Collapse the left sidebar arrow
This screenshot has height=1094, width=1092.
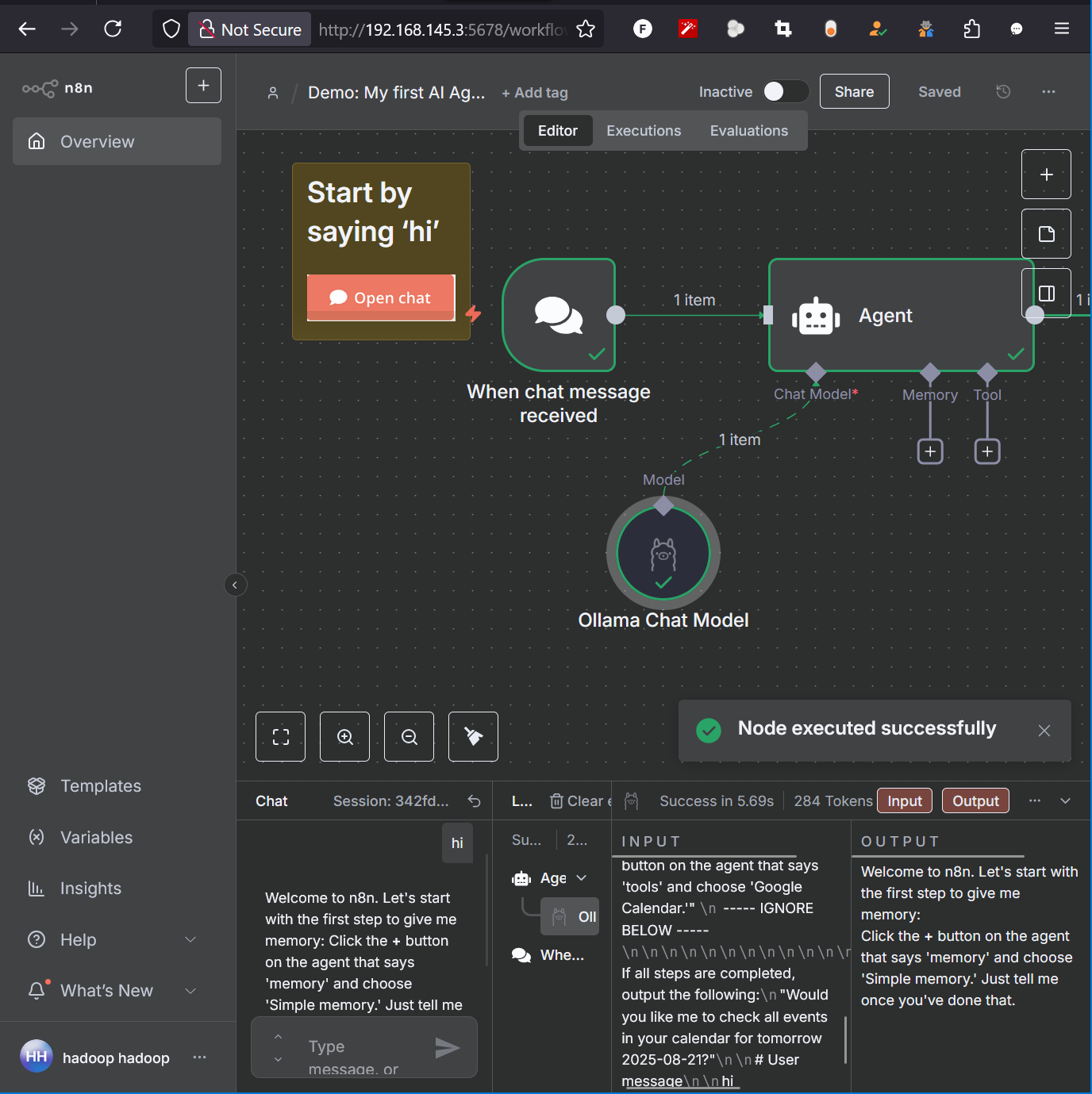coord(235,585)
